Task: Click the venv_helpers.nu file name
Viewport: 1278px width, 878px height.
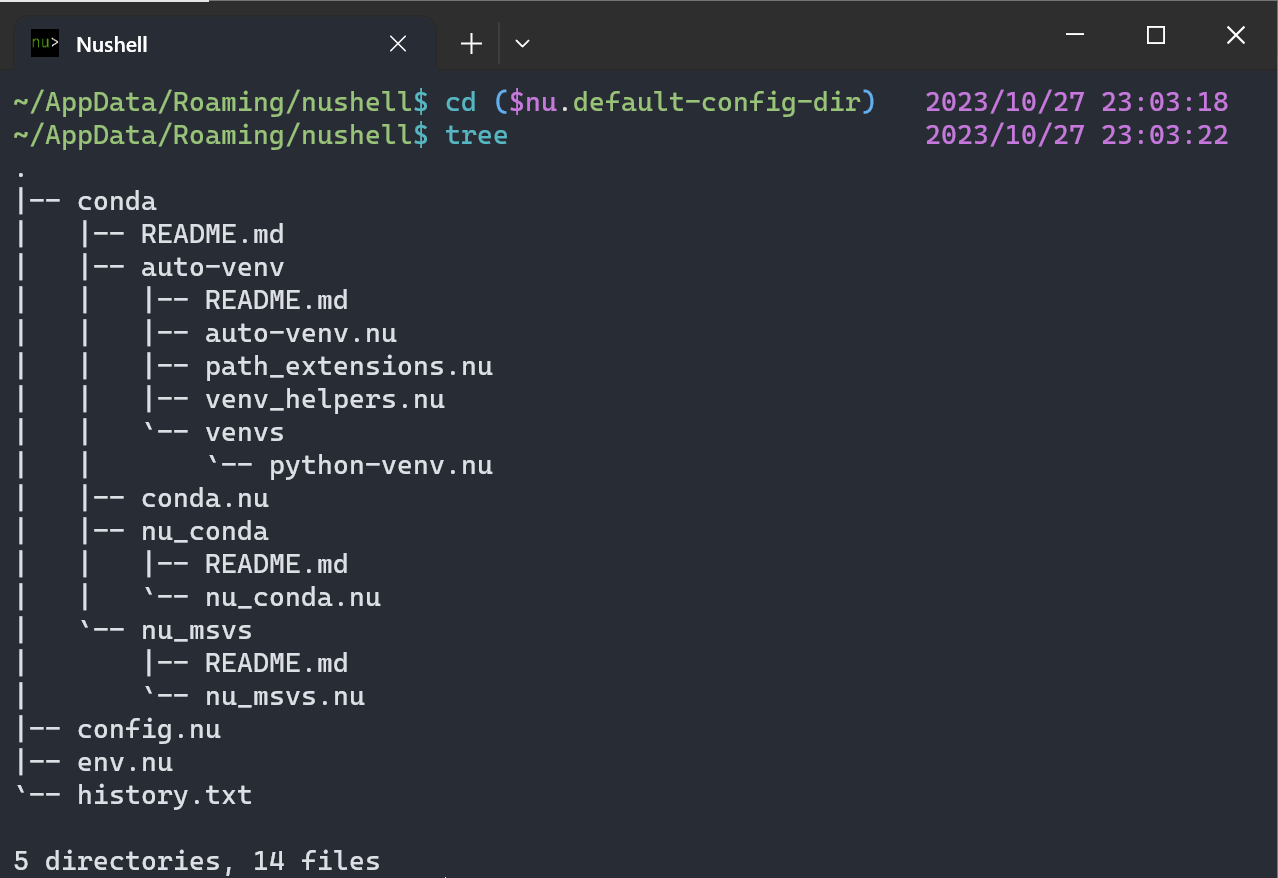Action: 324,399
